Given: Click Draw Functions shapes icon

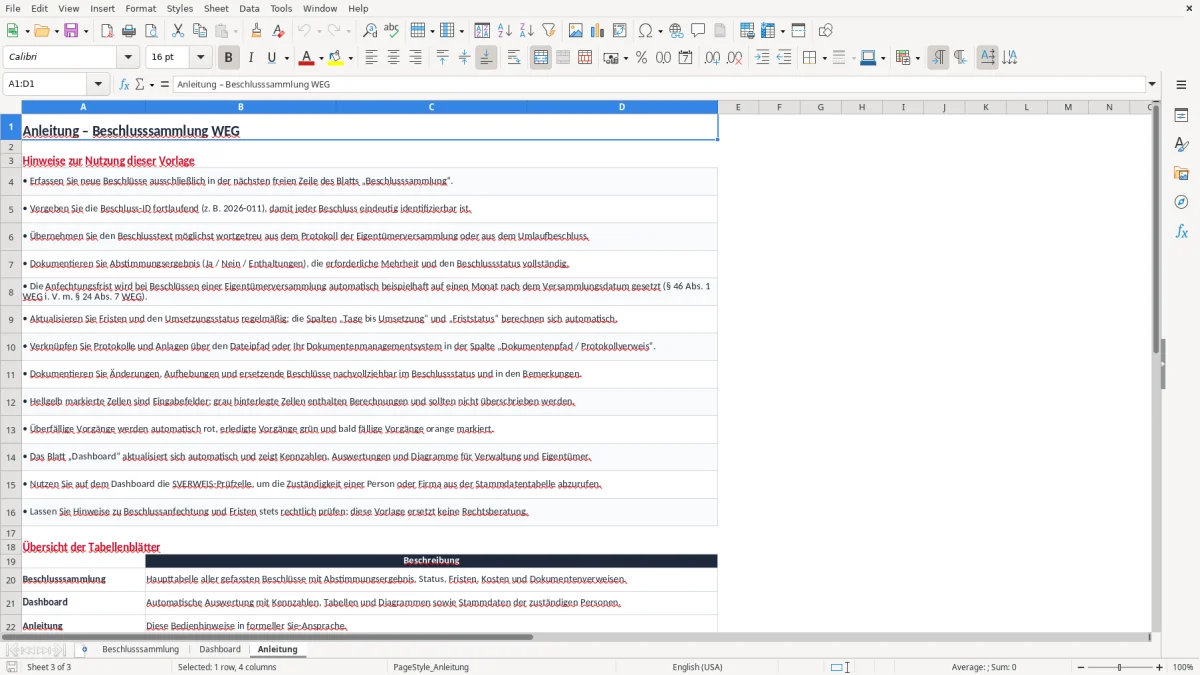Looking at the screenshot, I should tap(825, 31).
